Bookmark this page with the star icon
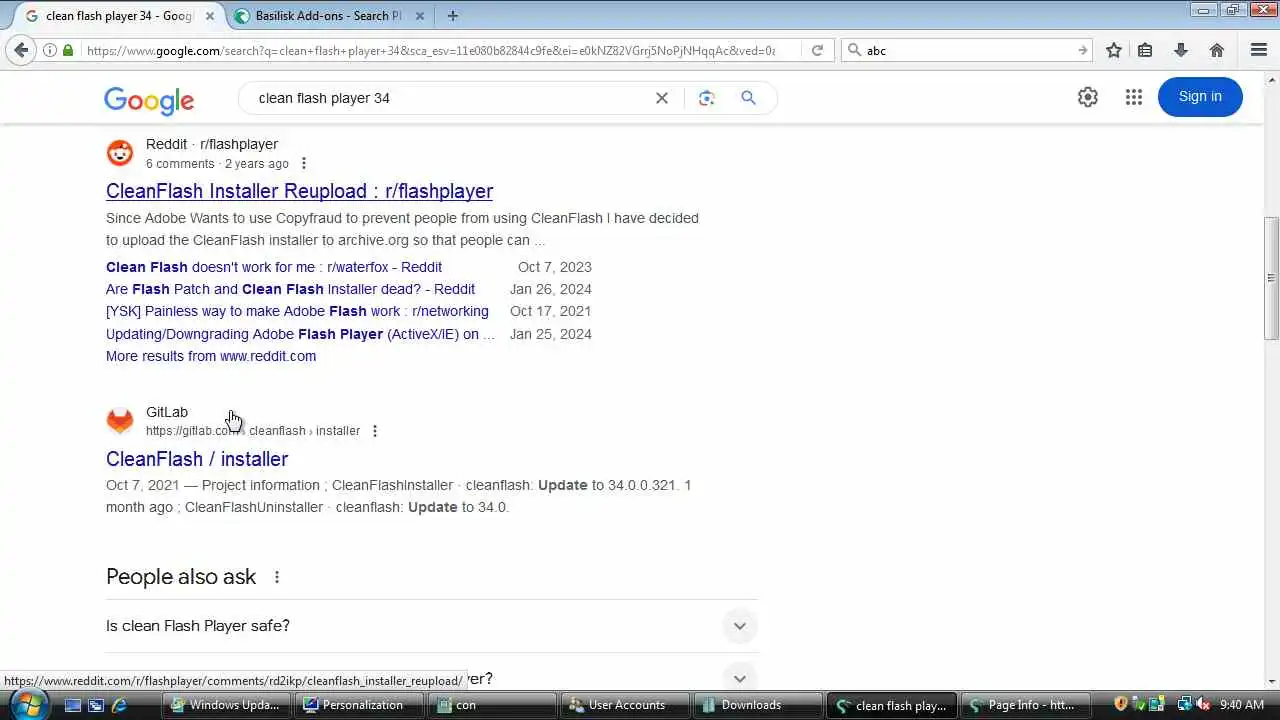Viewport: 1280px width, 720px height. coord(1114,50)
